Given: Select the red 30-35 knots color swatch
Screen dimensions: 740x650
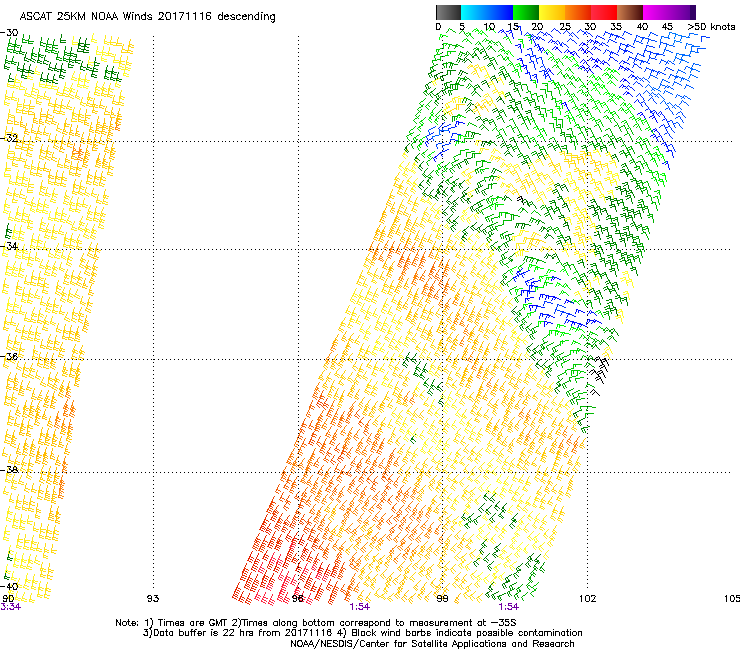Looking at the screenshot, I should click(604, 12).
